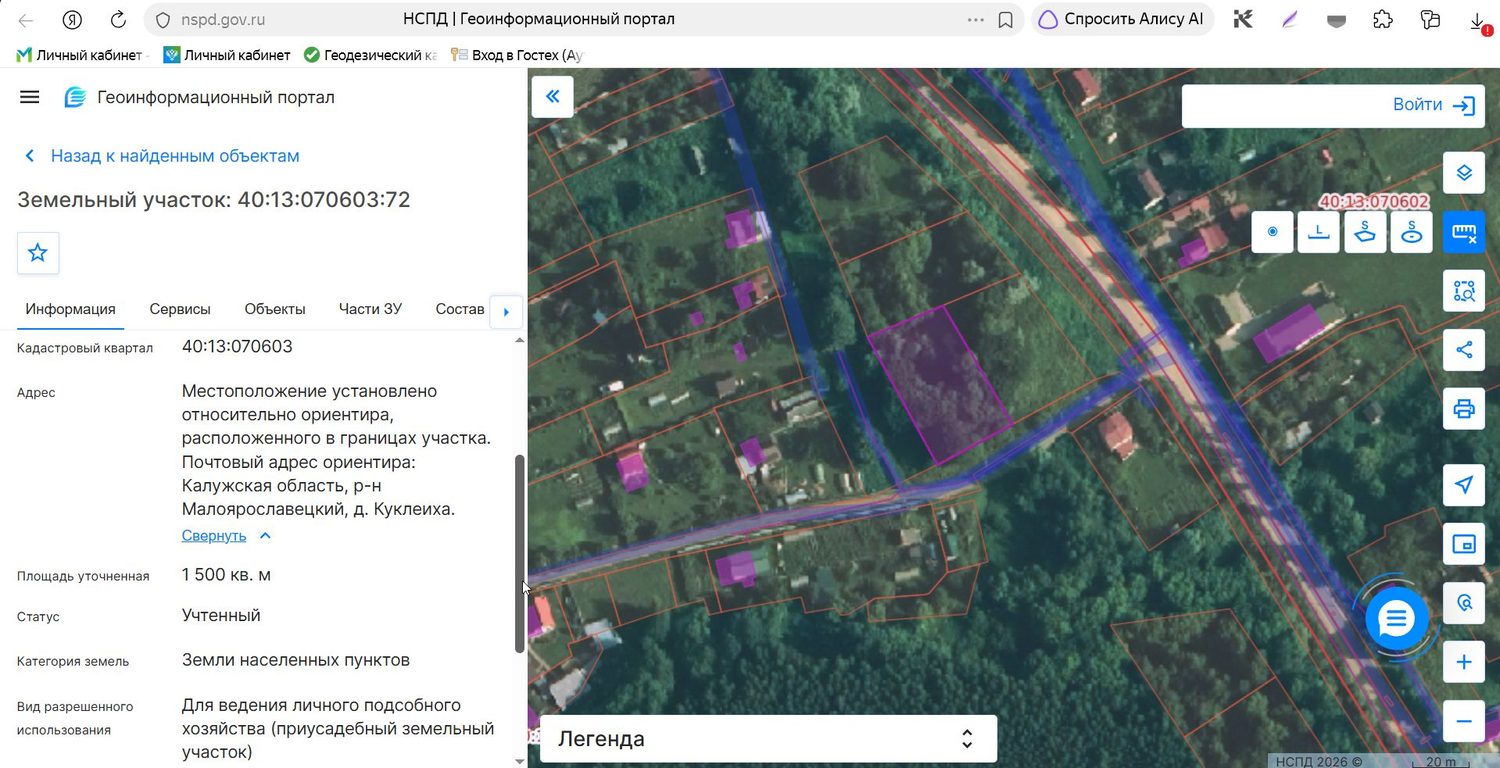1500x768 pixels.
Task: Zoom out with the minus button
Action: [1464, 721]
